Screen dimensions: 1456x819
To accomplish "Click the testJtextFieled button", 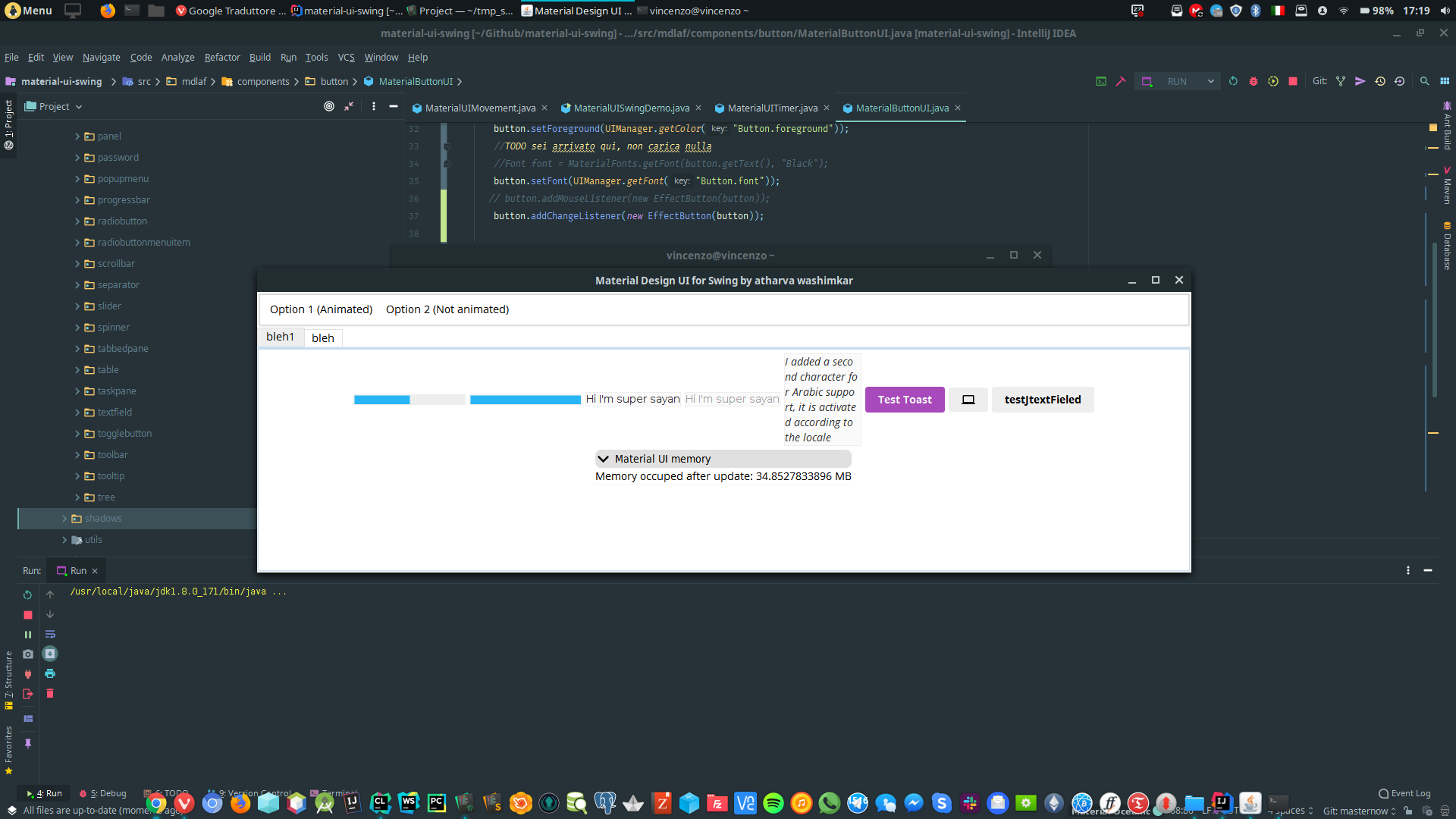I will point(1043,400).
